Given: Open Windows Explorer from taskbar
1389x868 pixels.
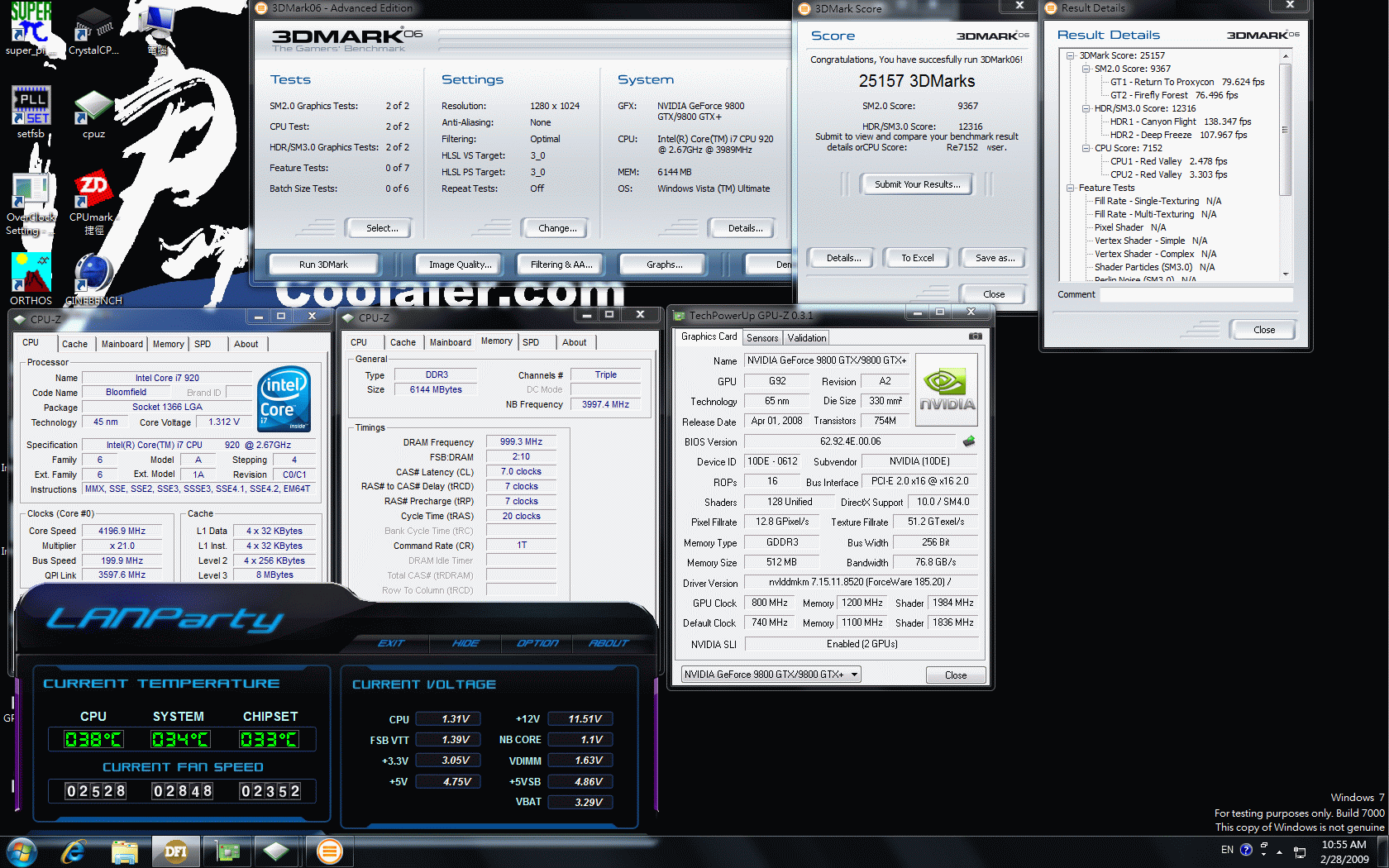Looking at the screenshot, I should coord(124,851).
